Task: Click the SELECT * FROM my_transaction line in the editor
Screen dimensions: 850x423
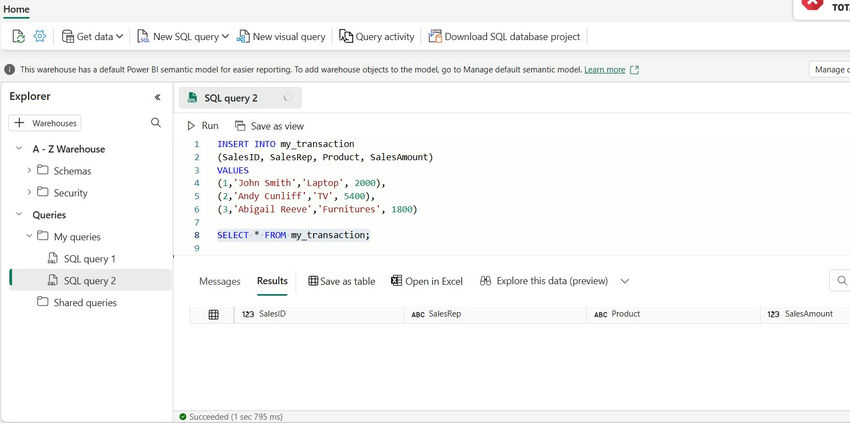Action: 293,235
